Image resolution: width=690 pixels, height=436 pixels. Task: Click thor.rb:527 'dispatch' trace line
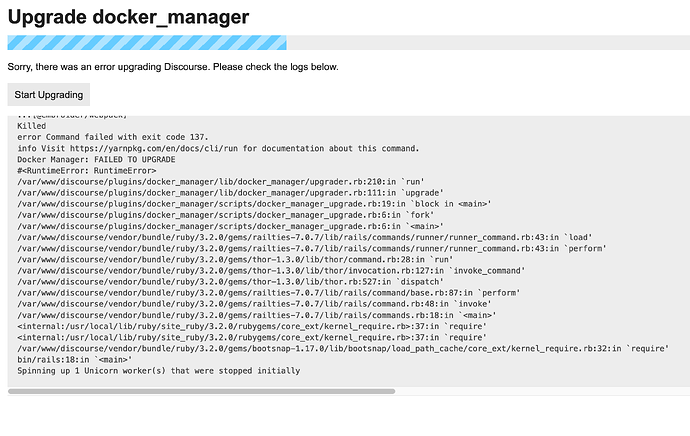point(231,282)
